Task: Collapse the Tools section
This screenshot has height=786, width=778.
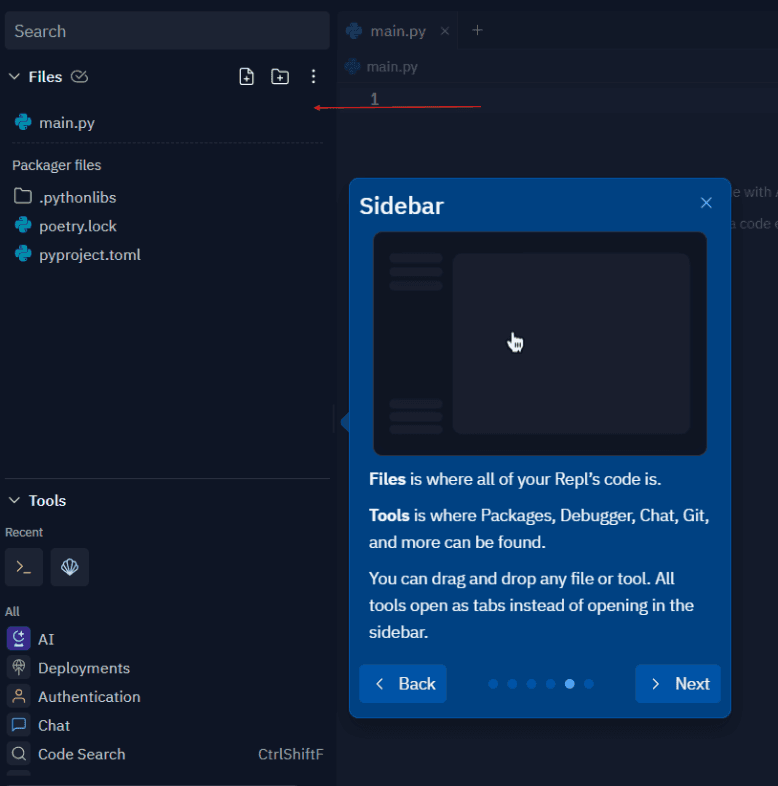Action: click(x=15, y=501)
